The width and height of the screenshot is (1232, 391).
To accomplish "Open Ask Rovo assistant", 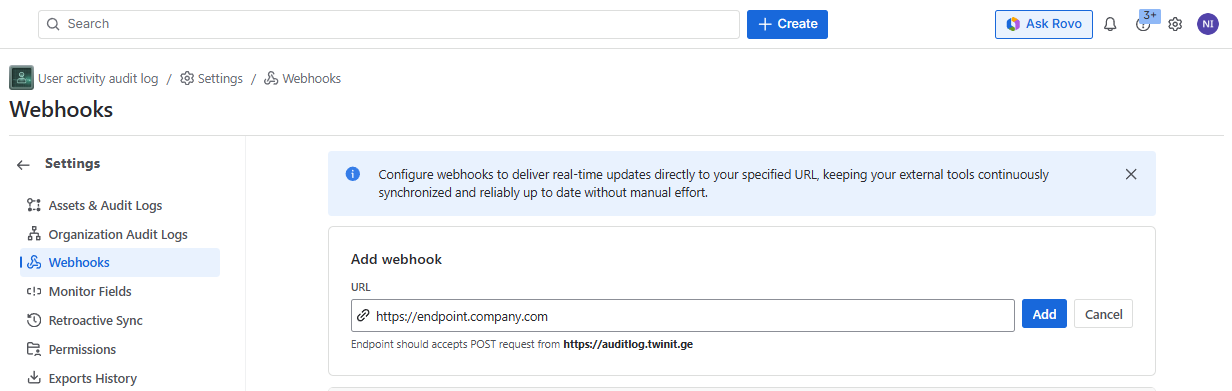I will 1043,24.
